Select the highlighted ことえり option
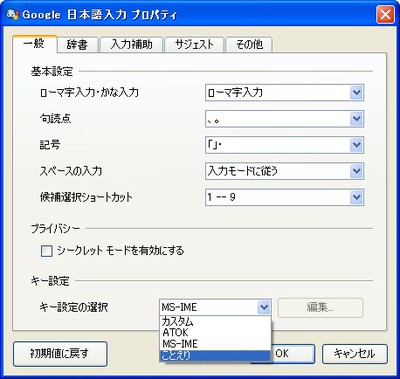 click(x=215, y=355)
